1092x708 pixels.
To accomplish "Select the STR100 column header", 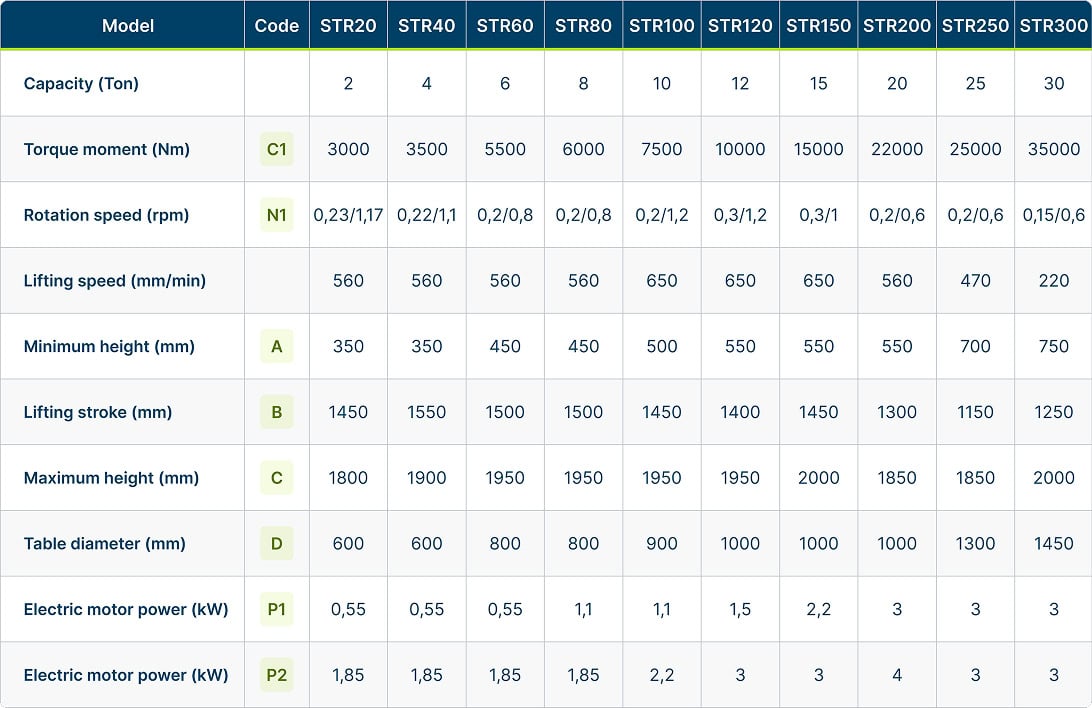I will point(662,25).
